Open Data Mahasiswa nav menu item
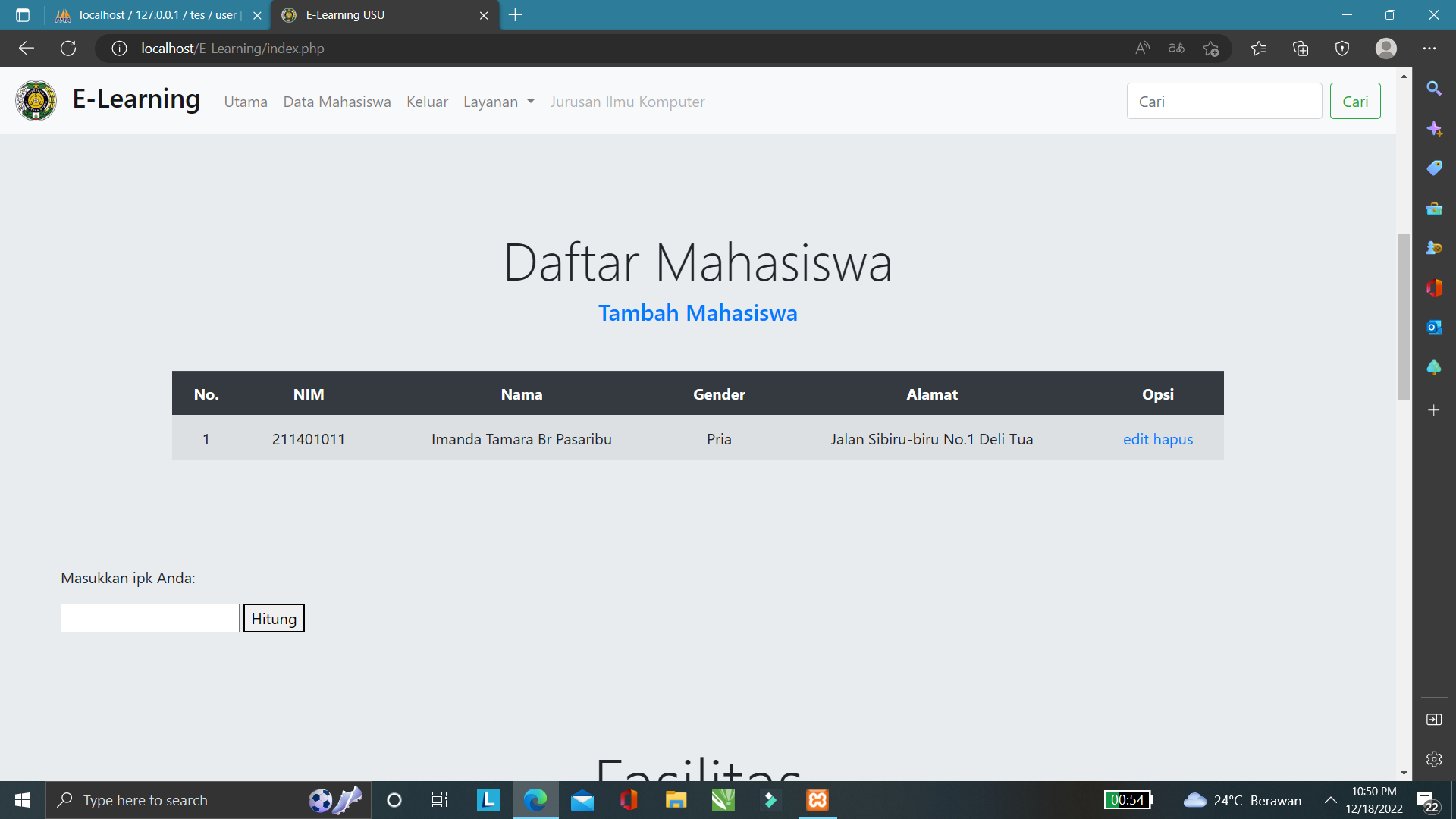The image size is (1456, 819). (x=337, y=102)
